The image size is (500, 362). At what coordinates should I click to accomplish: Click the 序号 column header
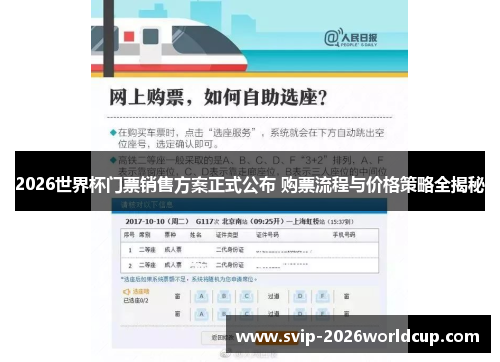click(129, 235)
